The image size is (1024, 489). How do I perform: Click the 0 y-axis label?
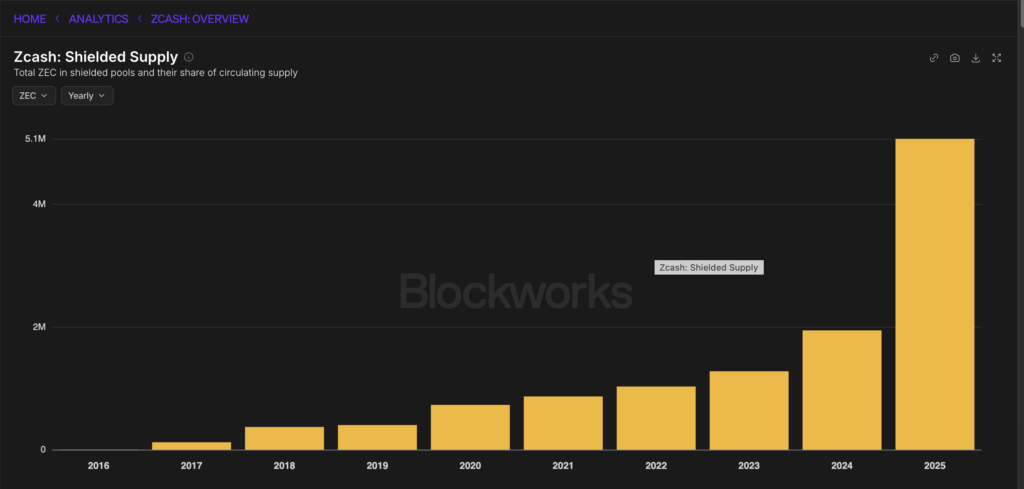pyautogui.click(x=43, y=450)
